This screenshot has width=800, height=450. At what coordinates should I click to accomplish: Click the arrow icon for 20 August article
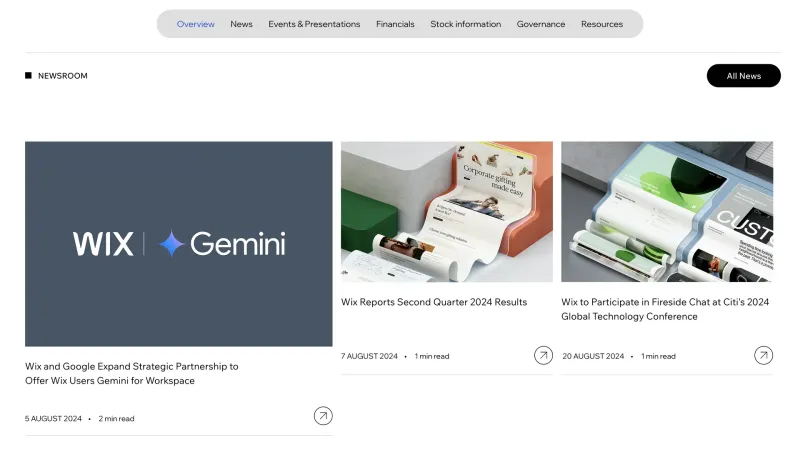[x=763, y=355]
